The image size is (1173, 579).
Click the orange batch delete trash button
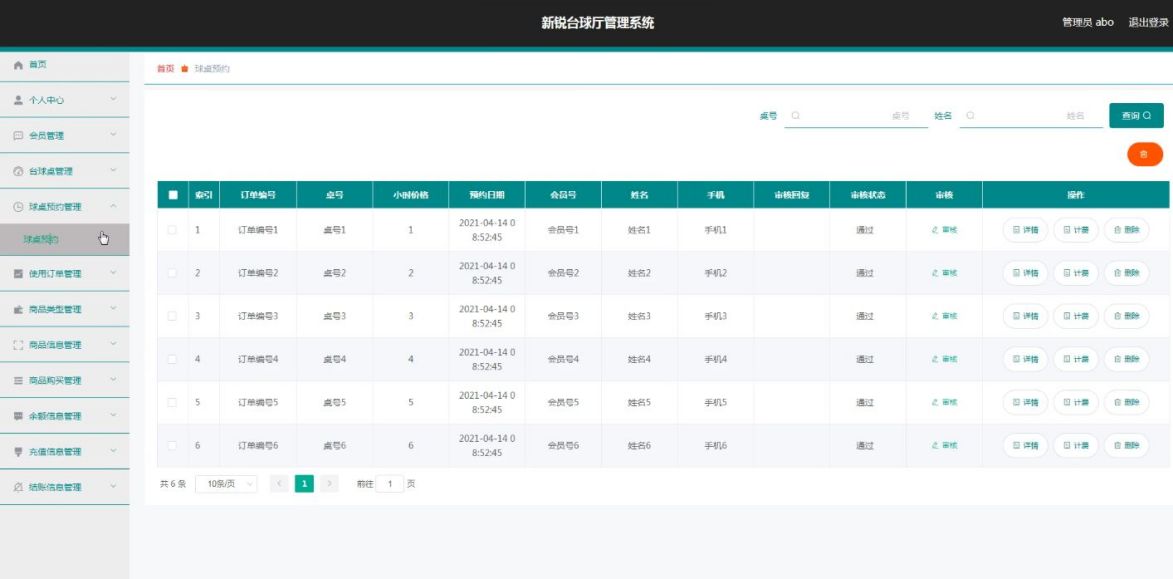click(1145, 154)
